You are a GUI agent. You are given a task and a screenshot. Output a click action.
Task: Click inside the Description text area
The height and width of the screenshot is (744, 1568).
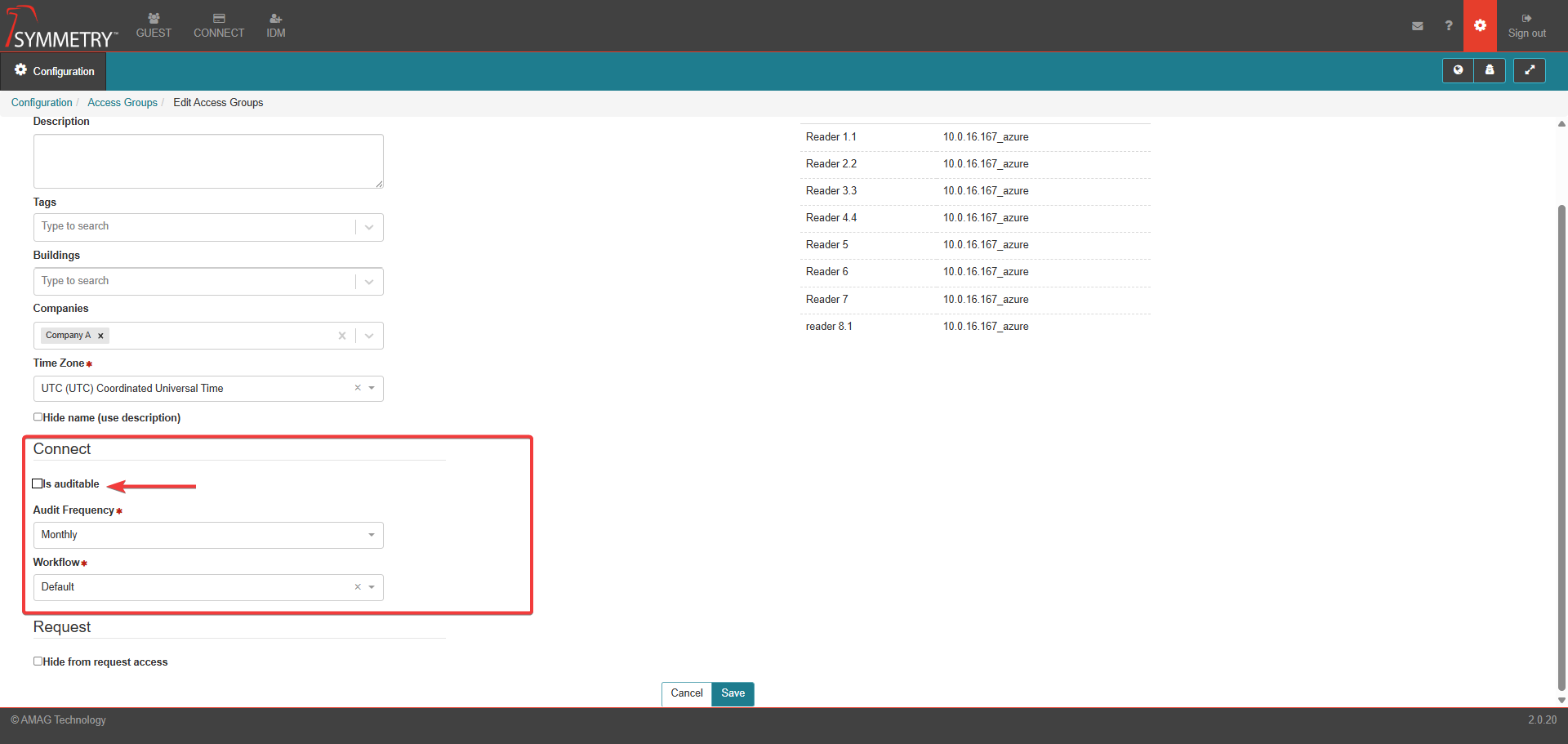pyautogui.click(x=207, y=162)
